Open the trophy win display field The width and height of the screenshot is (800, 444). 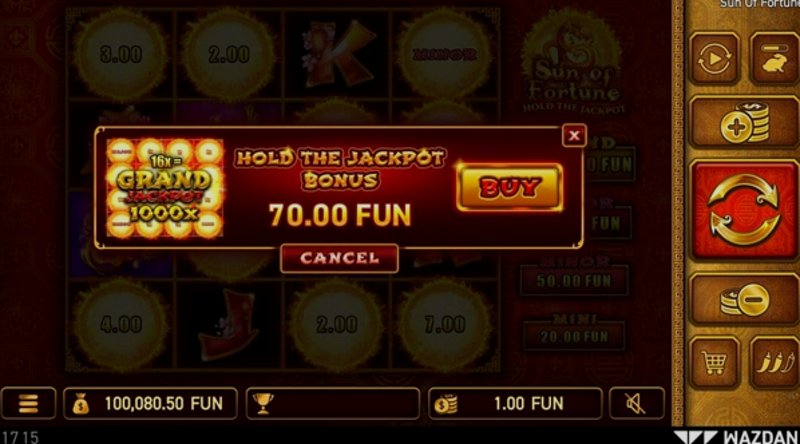(x=333, y=404)
